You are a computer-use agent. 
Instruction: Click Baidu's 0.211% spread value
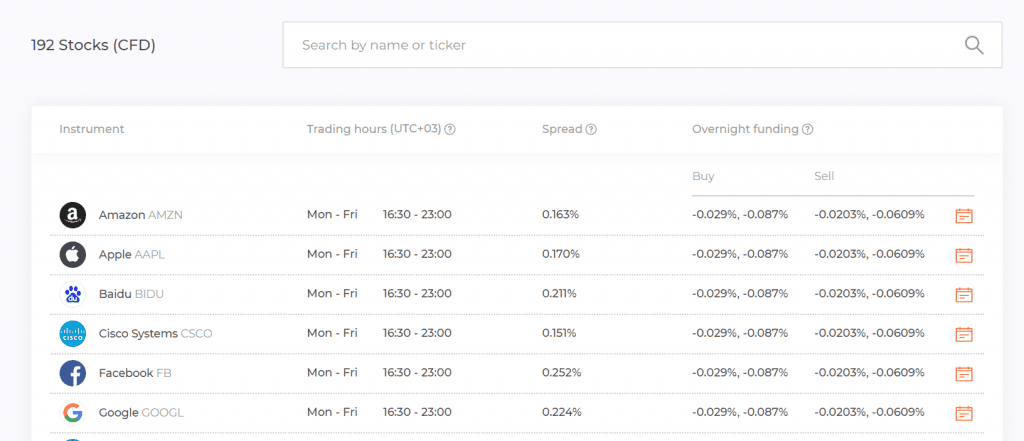click(559, 294)
